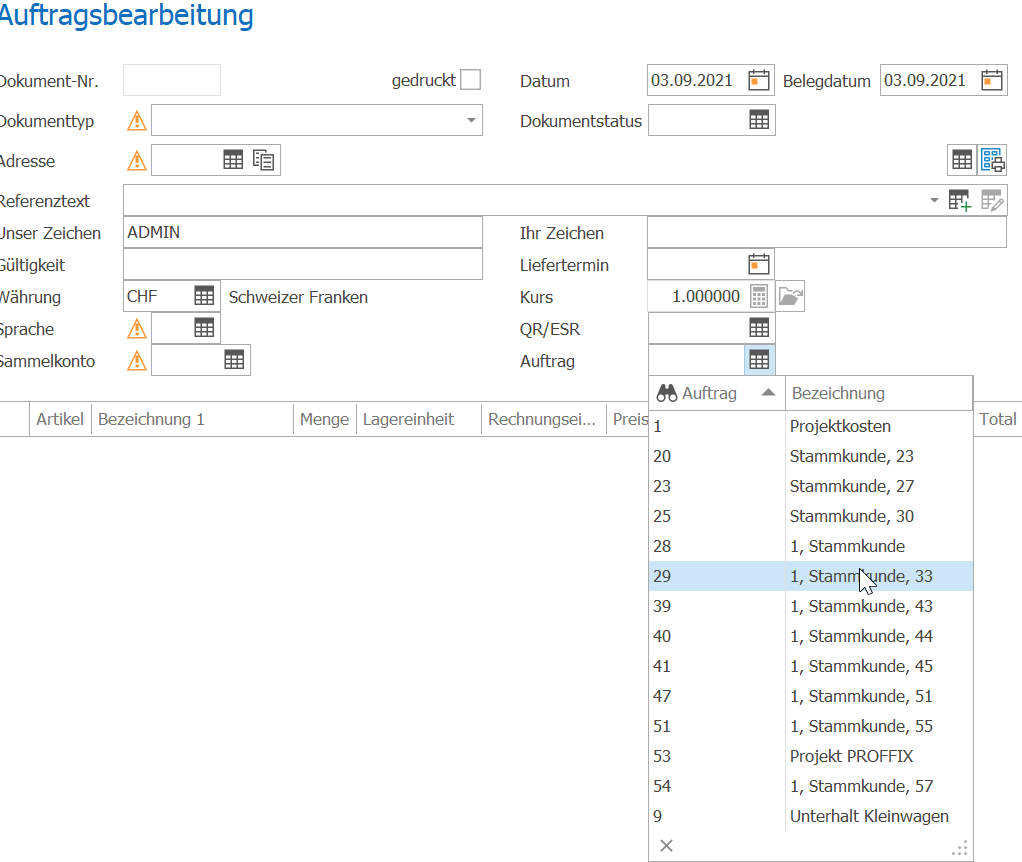Viewport: 1022px width, 862px height.
Task: Click into the Gültigkeit field
Action: coord(302,264)
